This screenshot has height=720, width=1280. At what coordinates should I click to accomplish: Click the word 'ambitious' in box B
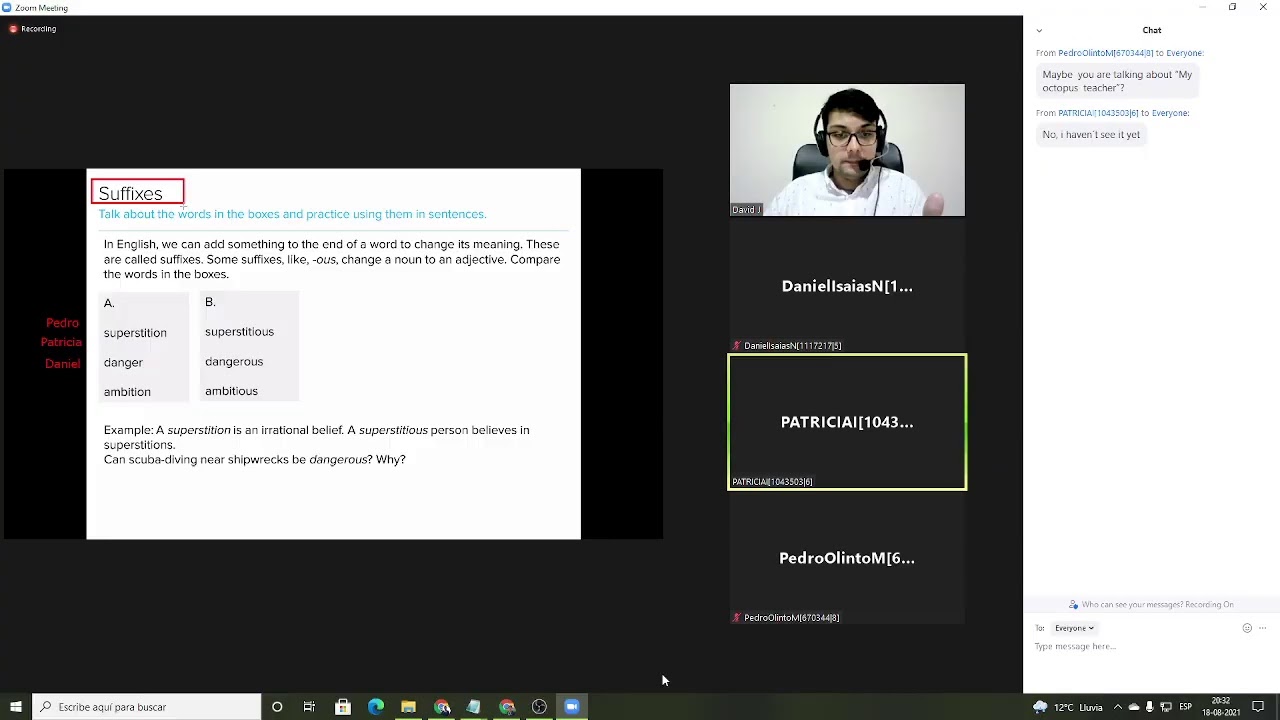[x=231, y=392]
